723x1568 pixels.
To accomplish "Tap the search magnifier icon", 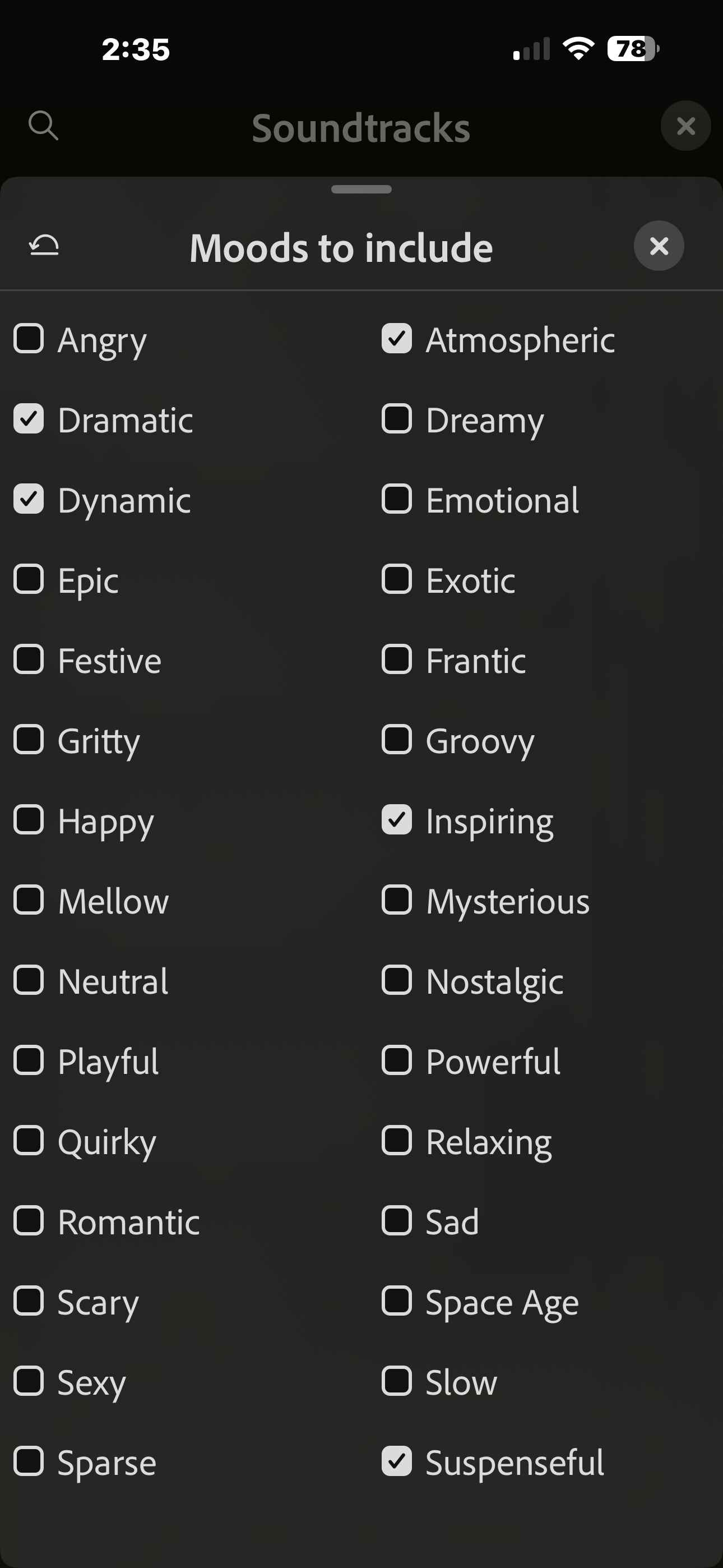I will pos(43,126).
